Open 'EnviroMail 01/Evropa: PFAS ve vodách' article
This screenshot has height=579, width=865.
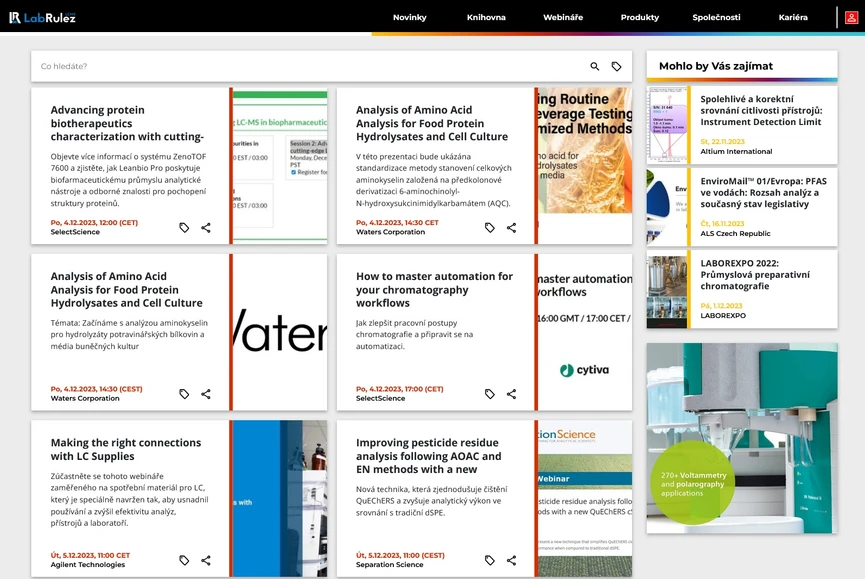(763, 192)
